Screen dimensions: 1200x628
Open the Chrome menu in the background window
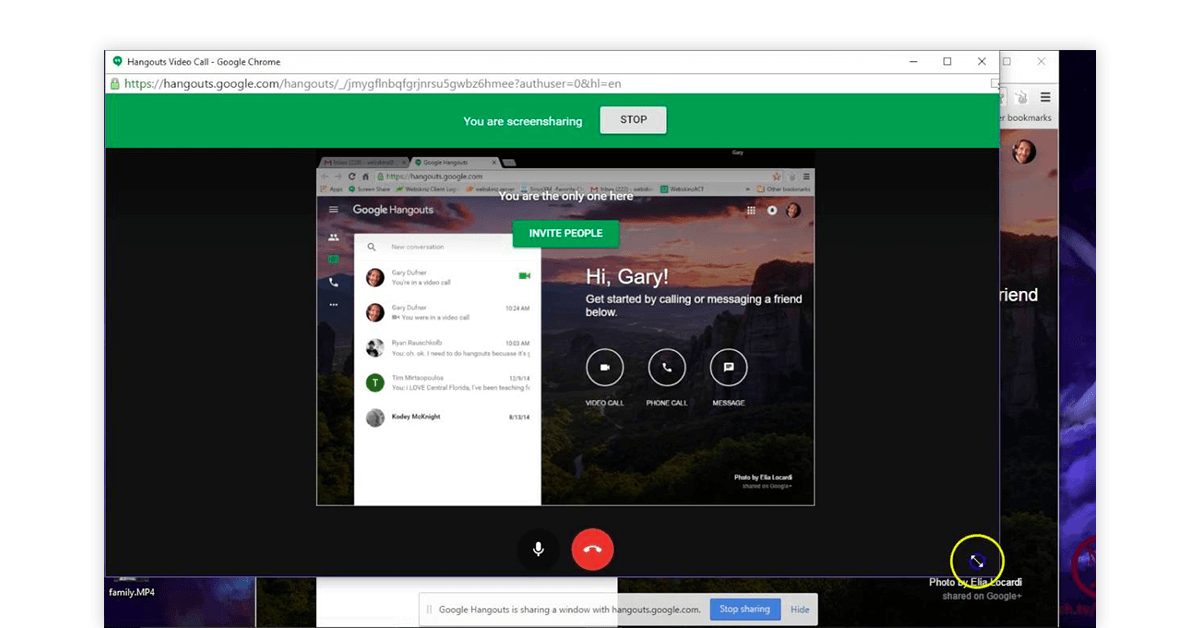tap(1046, 97)
